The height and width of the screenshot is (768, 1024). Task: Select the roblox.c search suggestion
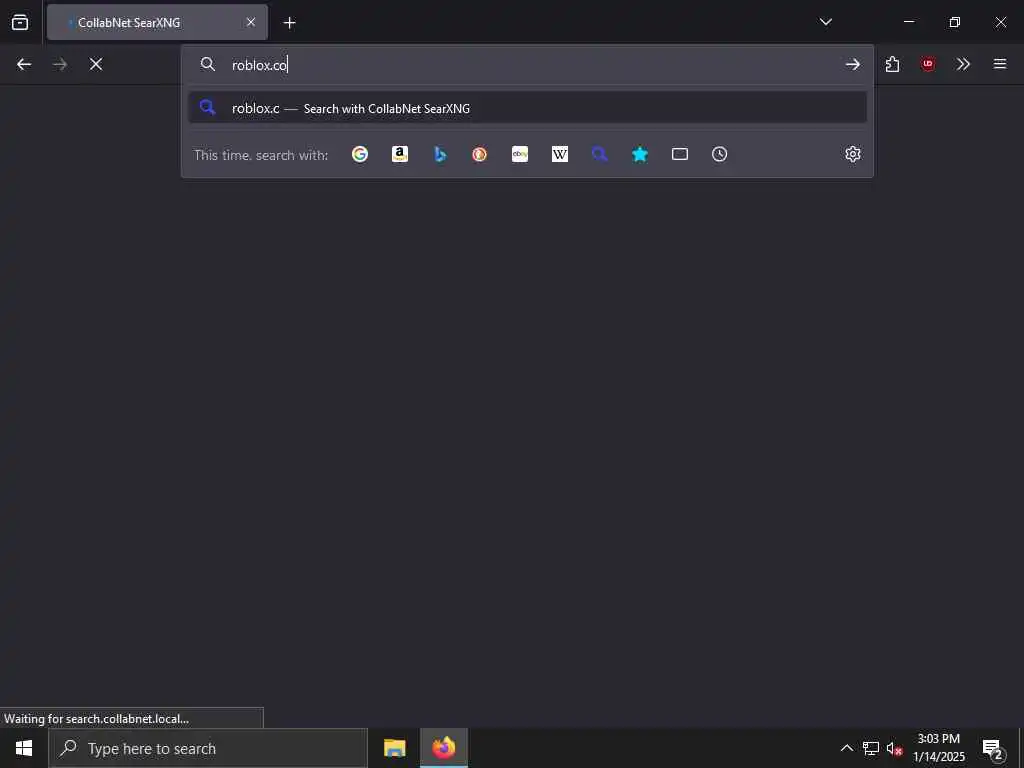(527, 108)
